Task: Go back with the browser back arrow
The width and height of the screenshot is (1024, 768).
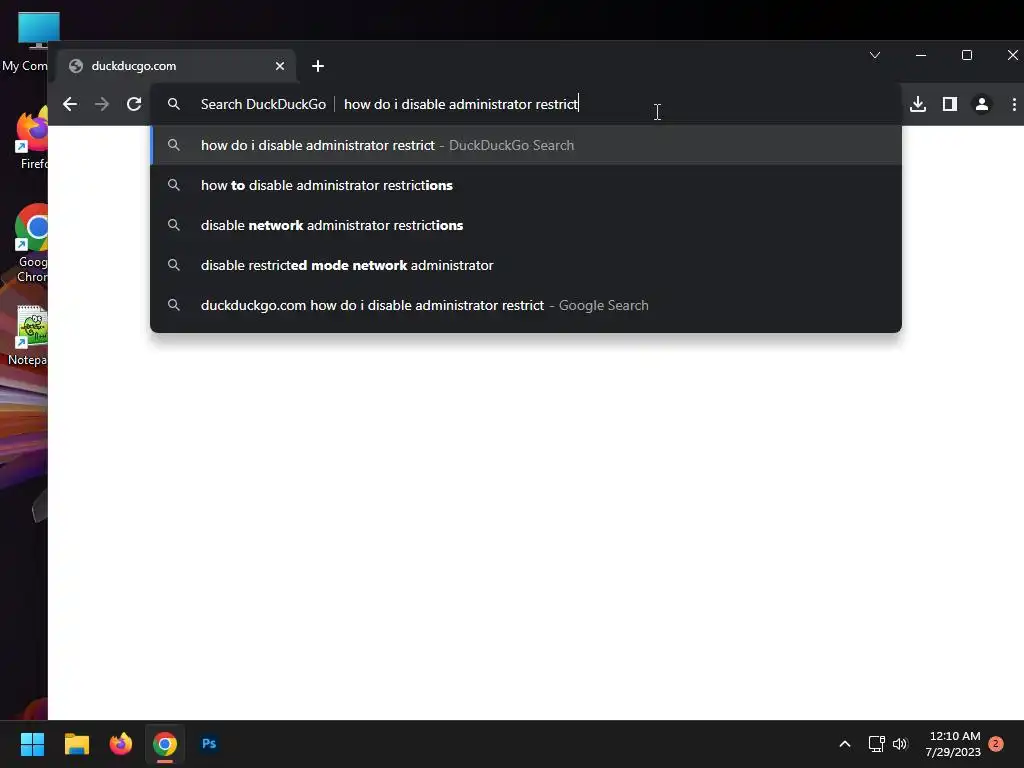Action: click(70, 104)
